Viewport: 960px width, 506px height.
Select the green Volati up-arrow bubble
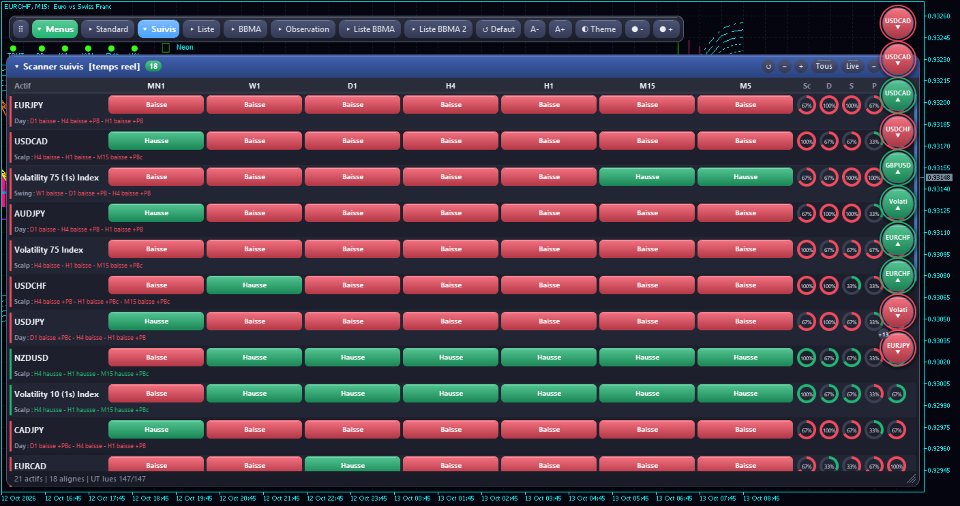(898, 204)
